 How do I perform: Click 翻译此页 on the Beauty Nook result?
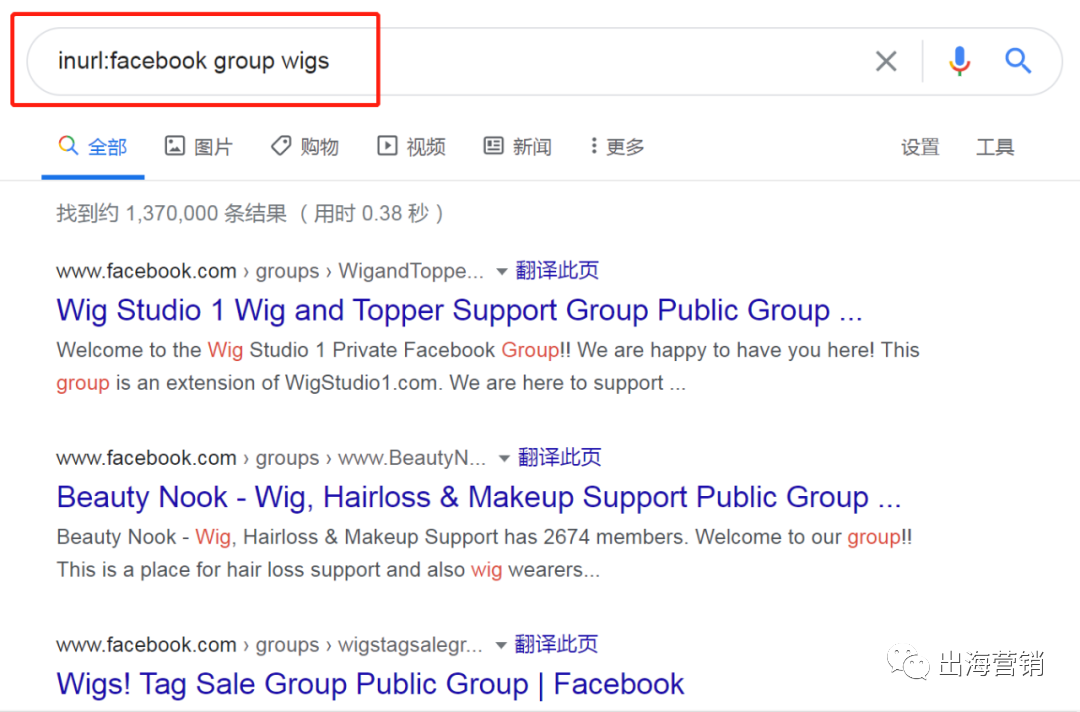pos(560,457)
